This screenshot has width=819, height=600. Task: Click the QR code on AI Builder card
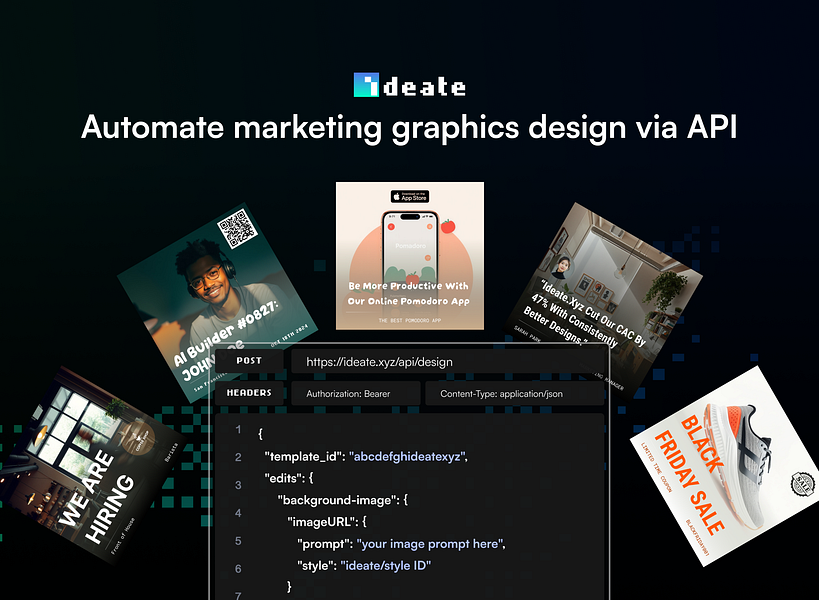[238, 228]
